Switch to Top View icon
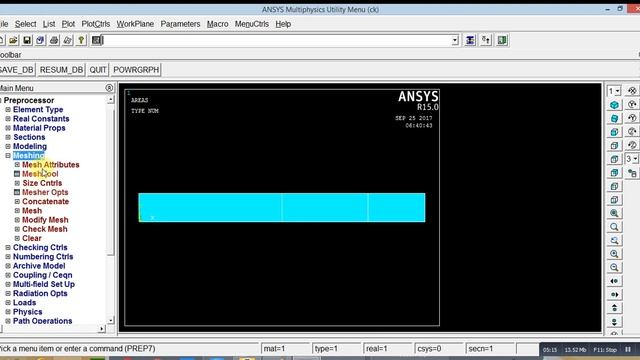 pos(614,159)
